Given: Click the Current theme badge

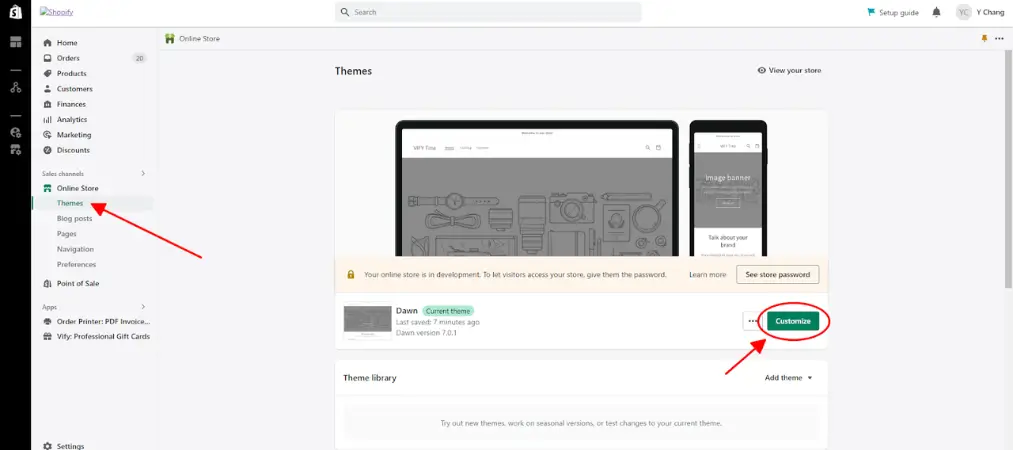Looking at the screenshot, I should pyautogui.click(x=448, y=311).
